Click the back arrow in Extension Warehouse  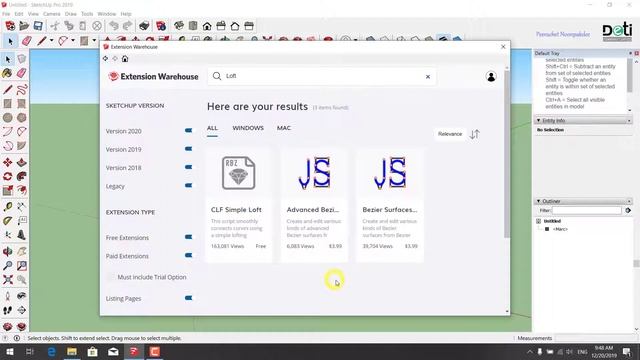pyautogui.click(x=105, y=59)
